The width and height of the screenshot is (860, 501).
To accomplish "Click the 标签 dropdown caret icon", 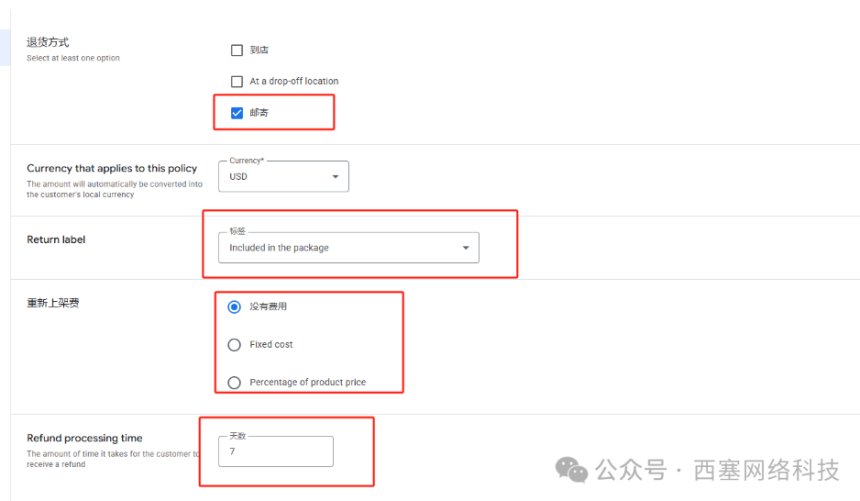I will click(465, 248).
